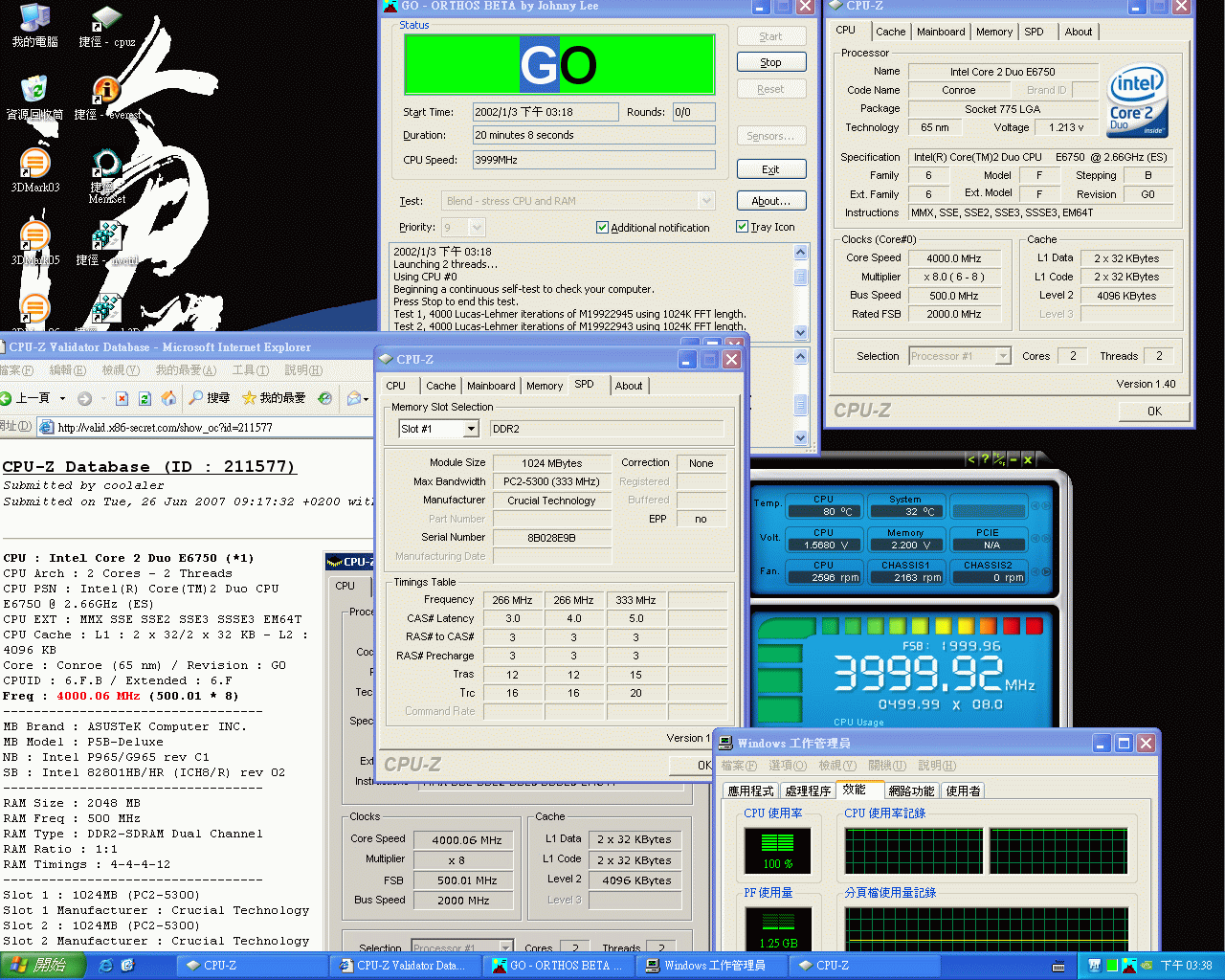
Task: Click the green GO status indicator in ORTHOS
Action: (560, 65)
